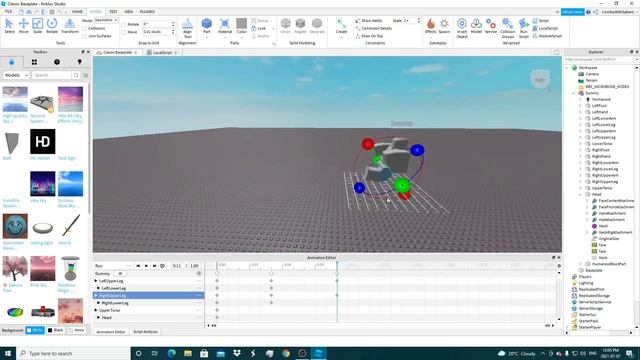Insert a LocalScript from Advanced section
Image resolution: width=640 pixels, height=360 pixels.
[545, 28]
